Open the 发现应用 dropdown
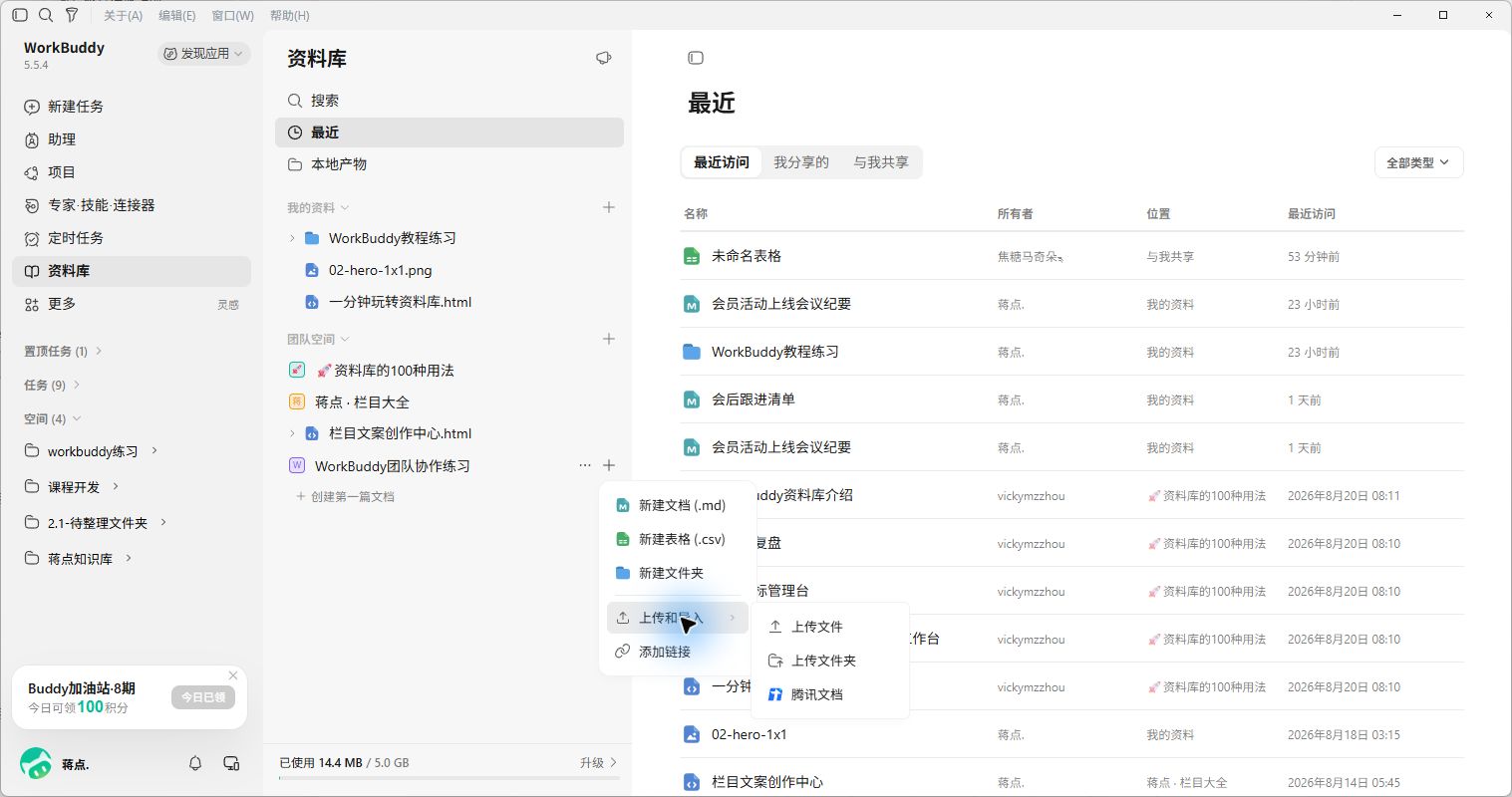Viewport: 1512px width, 797px height. [203, 54]
